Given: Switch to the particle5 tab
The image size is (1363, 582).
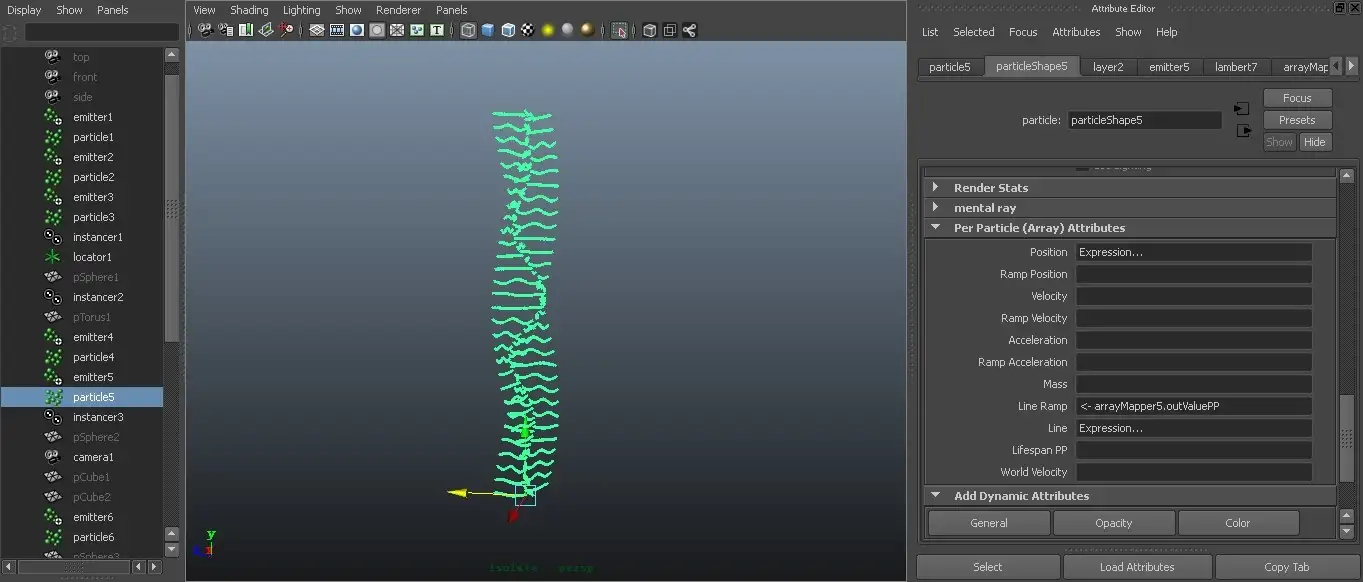Looking at the screenshot, I should point(950,67).
